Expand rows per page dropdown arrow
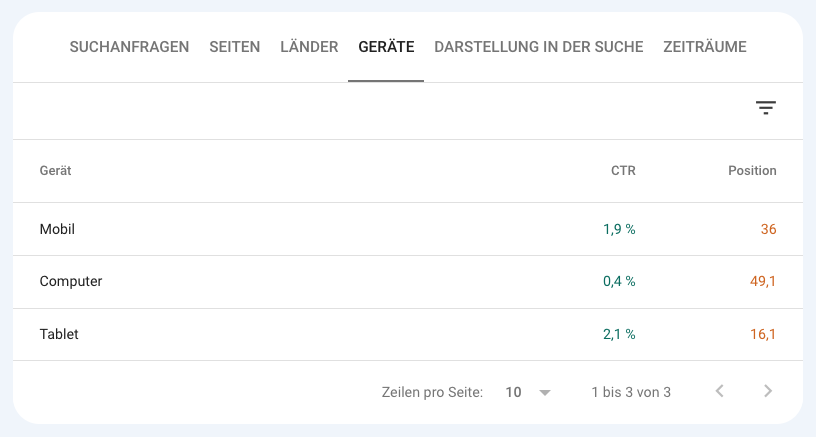 [x=545, y=393]
